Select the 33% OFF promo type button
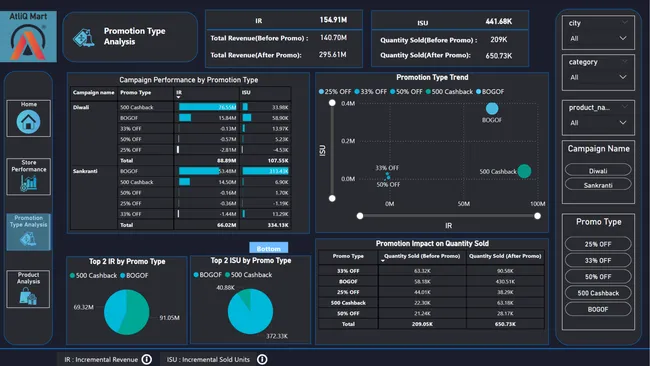 tap(598, 260)
